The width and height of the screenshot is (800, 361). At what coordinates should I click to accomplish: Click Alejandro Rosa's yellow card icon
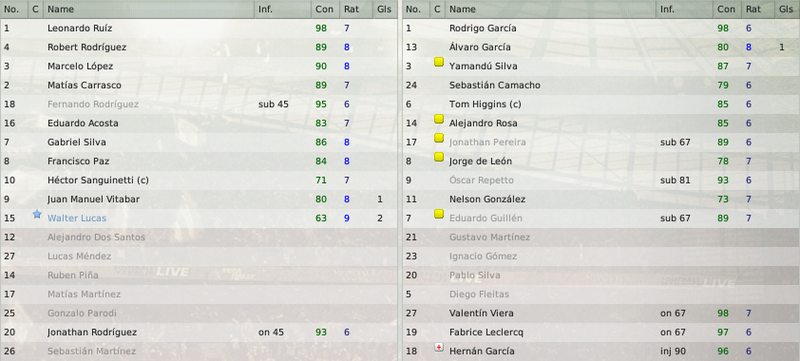(439, 119)
